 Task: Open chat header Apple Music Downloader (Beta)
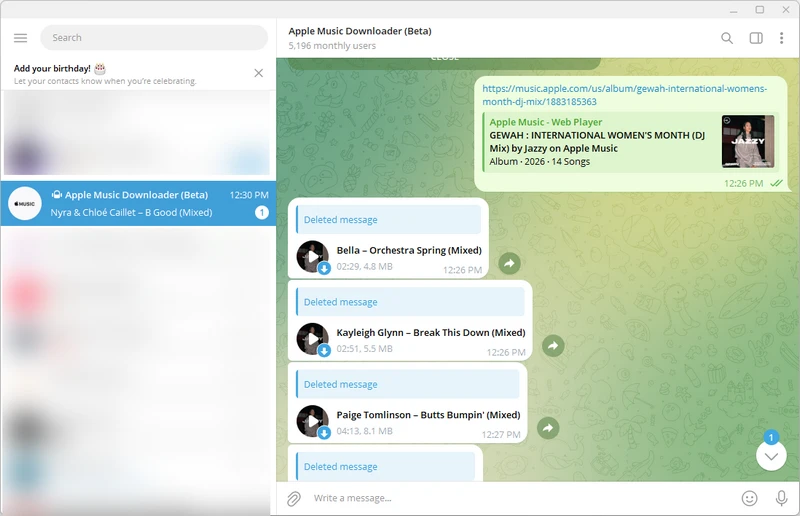360,31
